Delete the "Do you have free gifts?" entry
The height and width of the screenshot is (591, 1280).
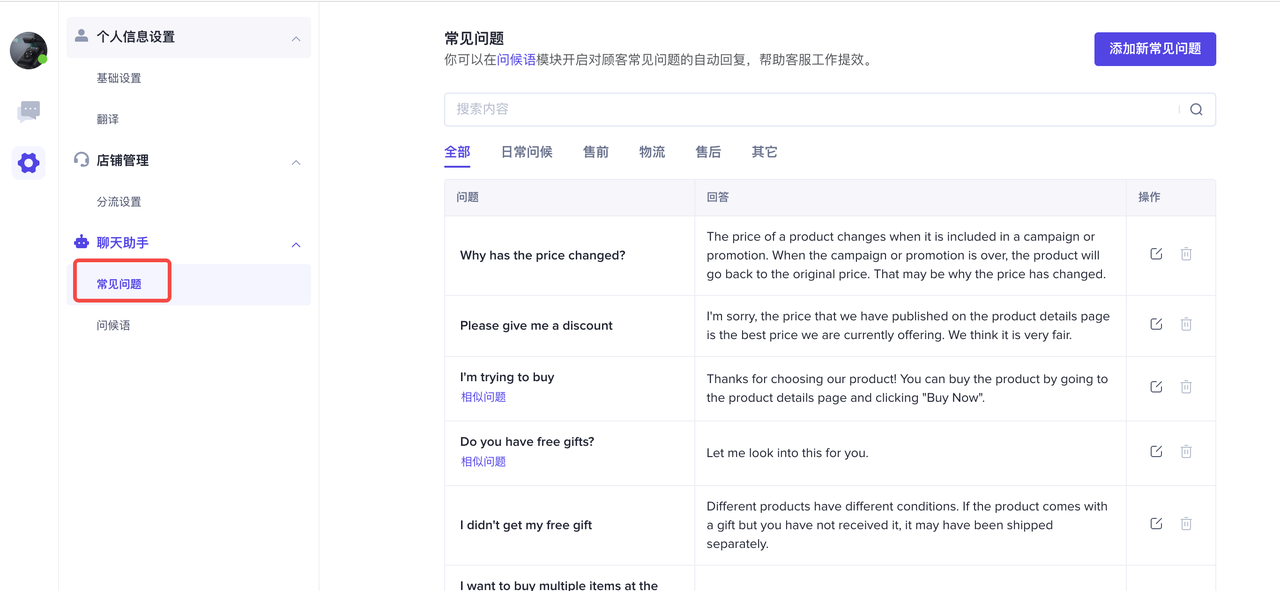pyautogui.click(x=1186, y=452)
